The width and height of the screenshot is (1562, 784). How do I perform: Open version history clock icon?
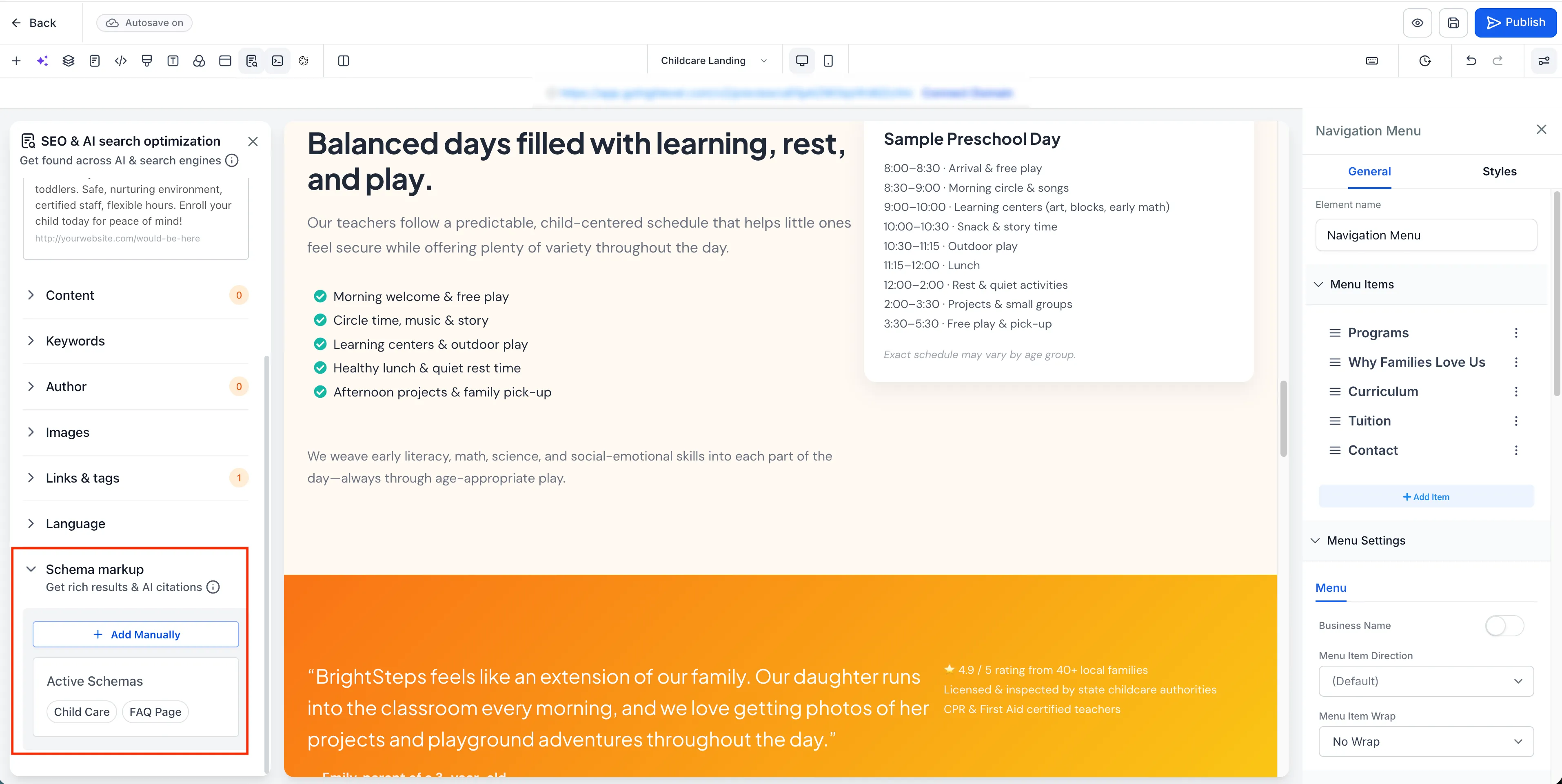tap(1426, 61)
